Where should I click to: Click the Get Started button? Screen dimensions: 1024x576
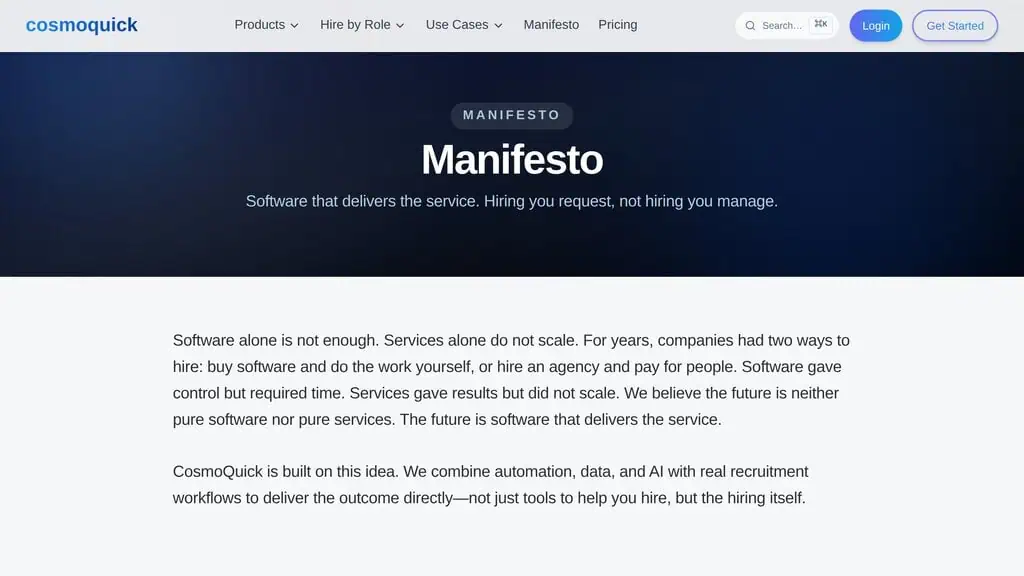[955, 25]
